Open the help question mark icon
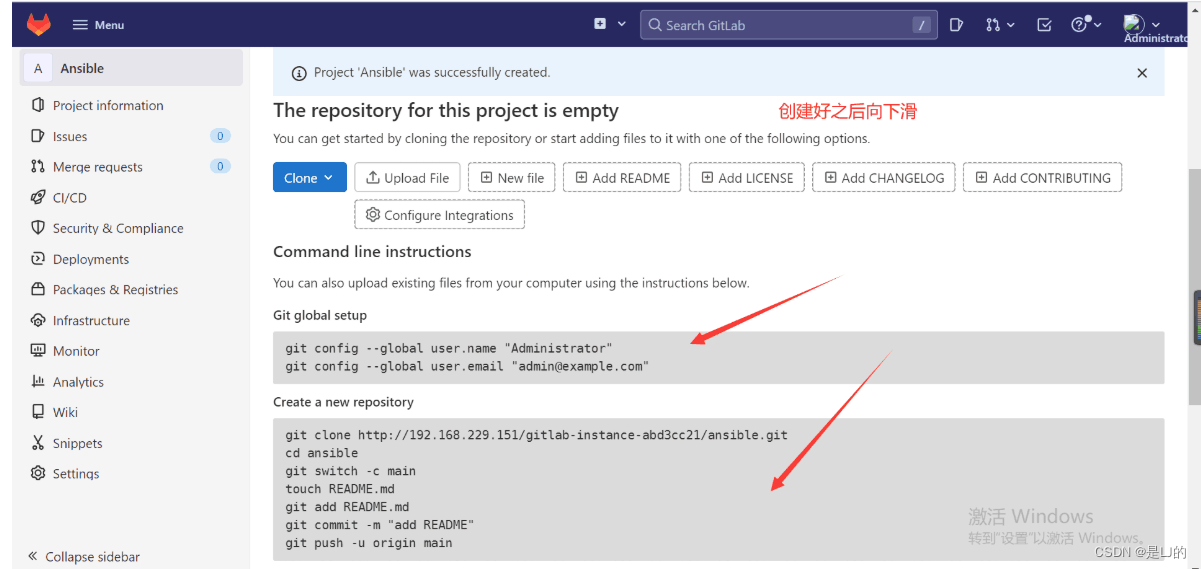This screenshot has height=569, width=1201. pyautogui.click(x=1078, y=25)
